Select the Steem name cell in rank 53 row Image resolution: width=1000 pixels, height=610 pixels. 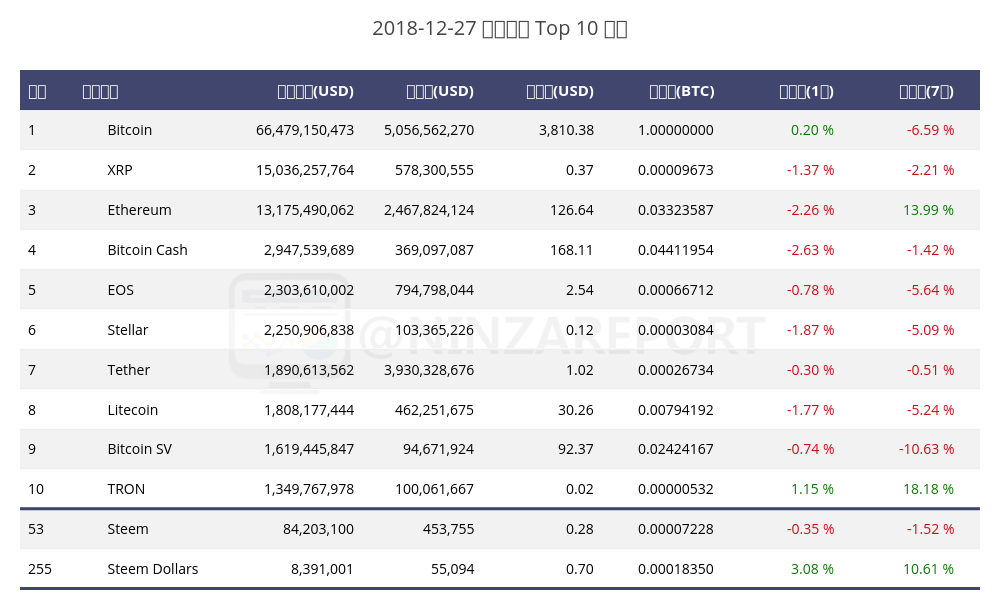[128, 529]
